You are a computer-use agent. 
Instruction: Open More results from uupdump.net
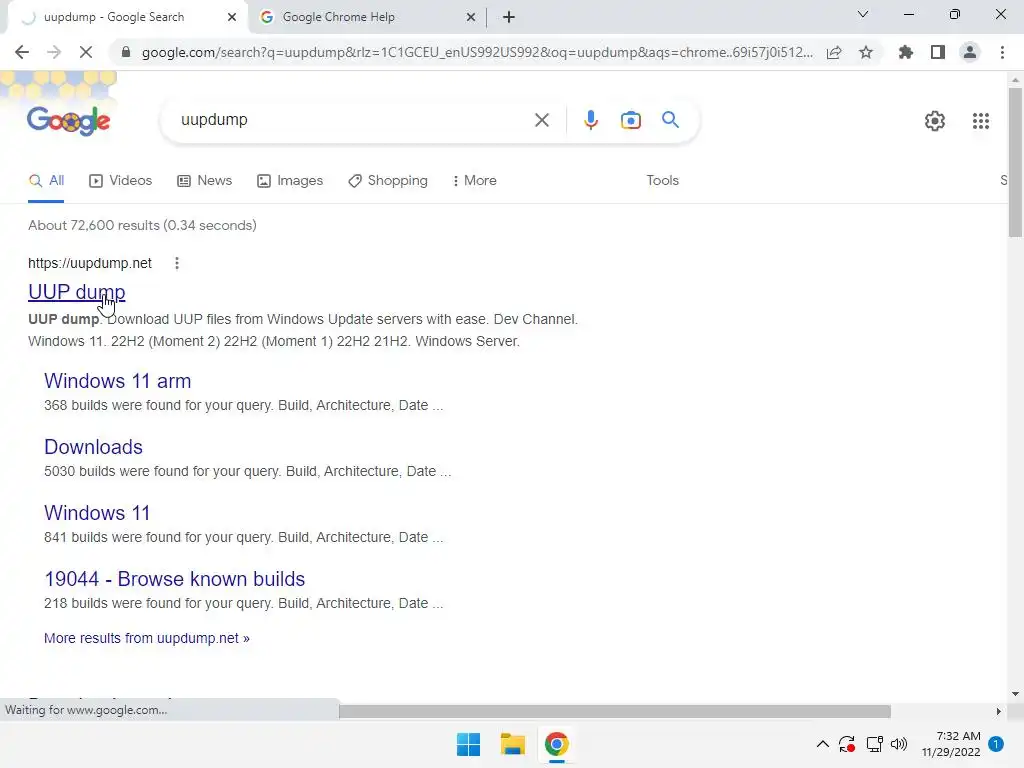click(146, 638)
